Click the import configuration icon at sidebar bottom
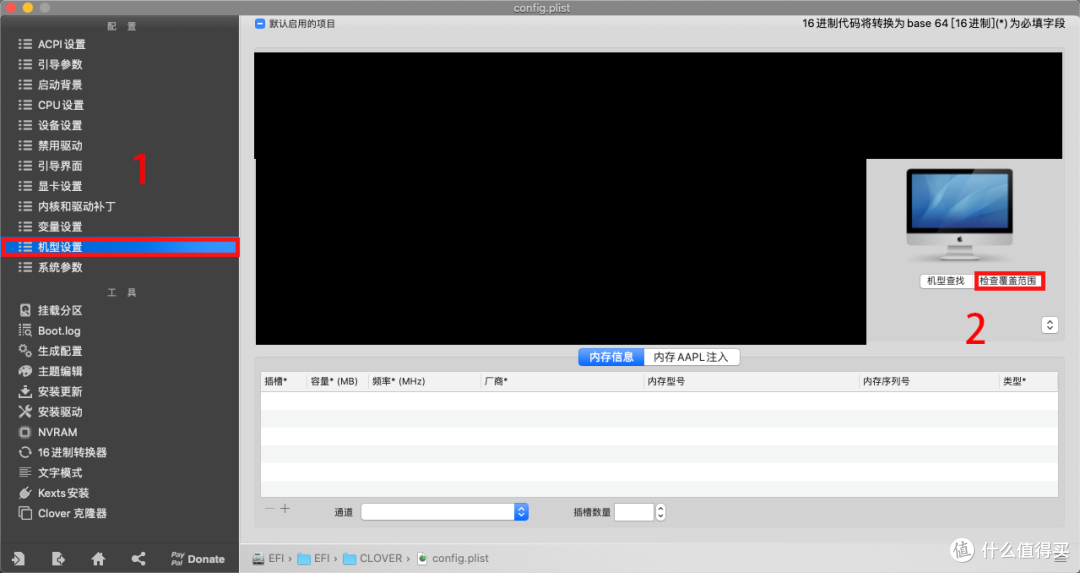This screenshot has height=573, width=1080. [19, 559]
